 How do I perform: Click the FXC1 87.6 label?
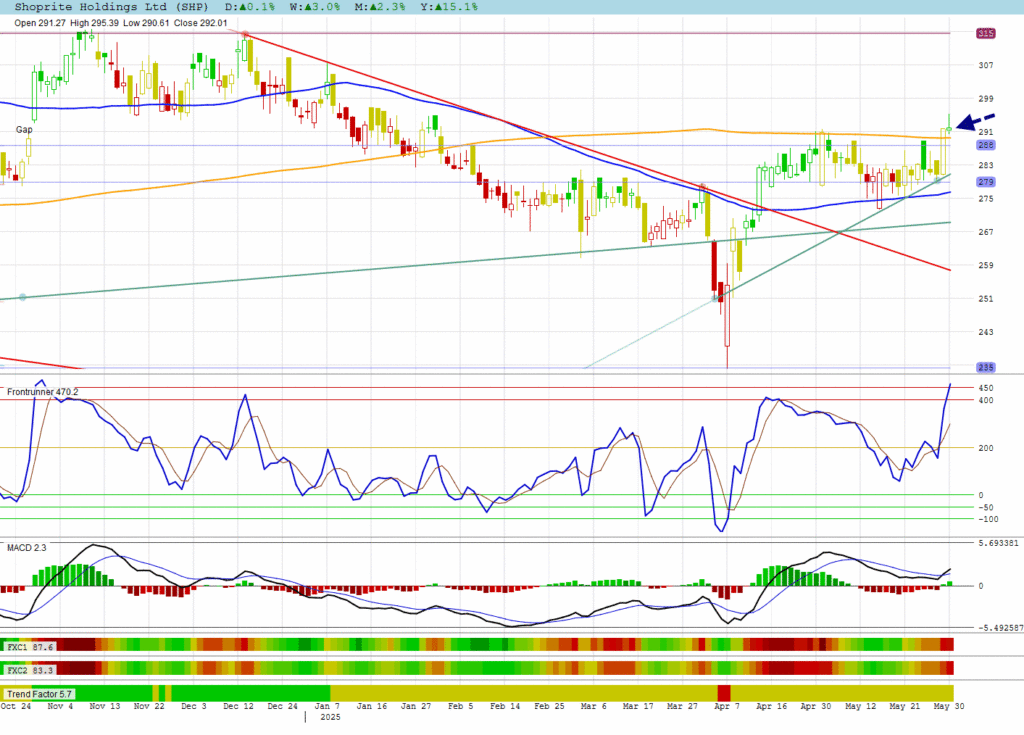[x=30, y=647]
